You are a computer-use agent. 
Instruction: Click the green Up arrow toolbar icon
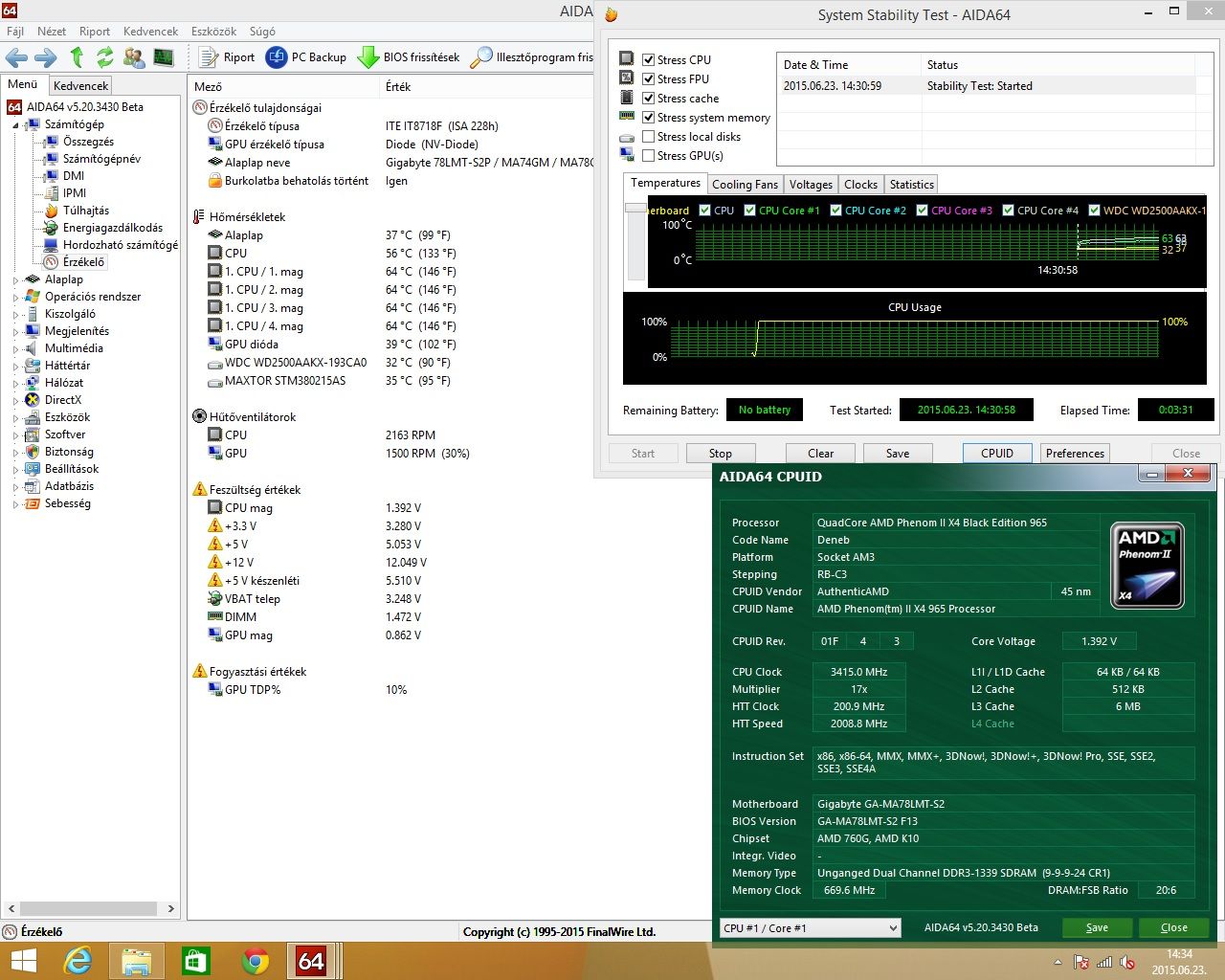77,57
